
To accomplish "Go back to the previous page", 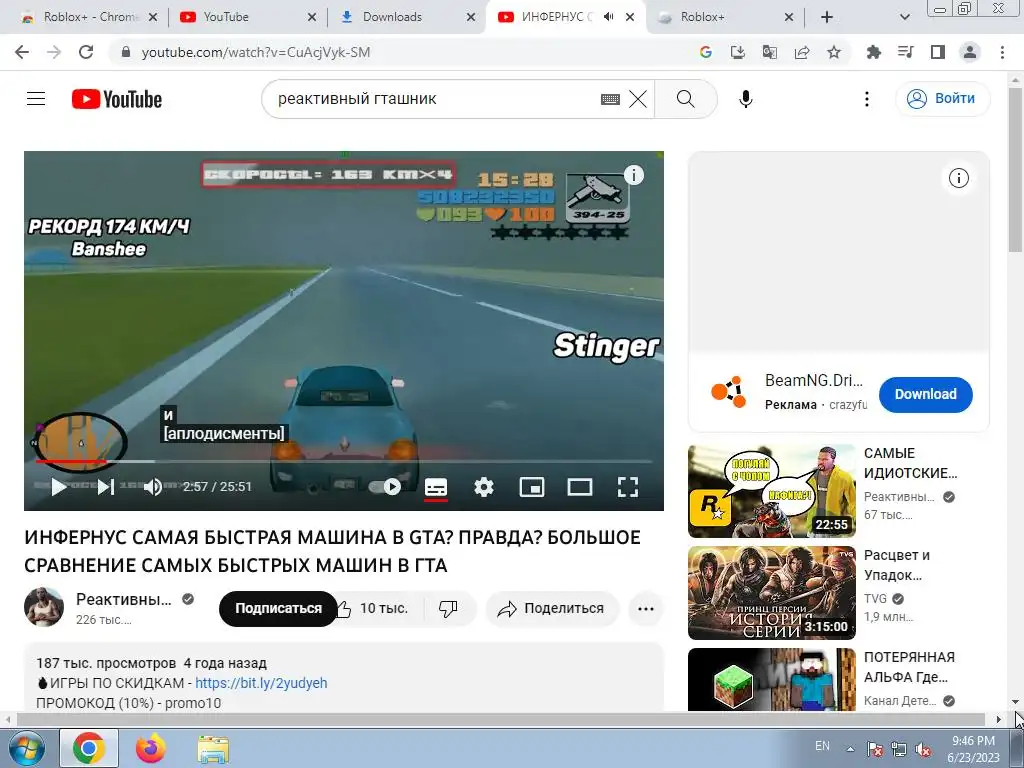I will point(22,52).
